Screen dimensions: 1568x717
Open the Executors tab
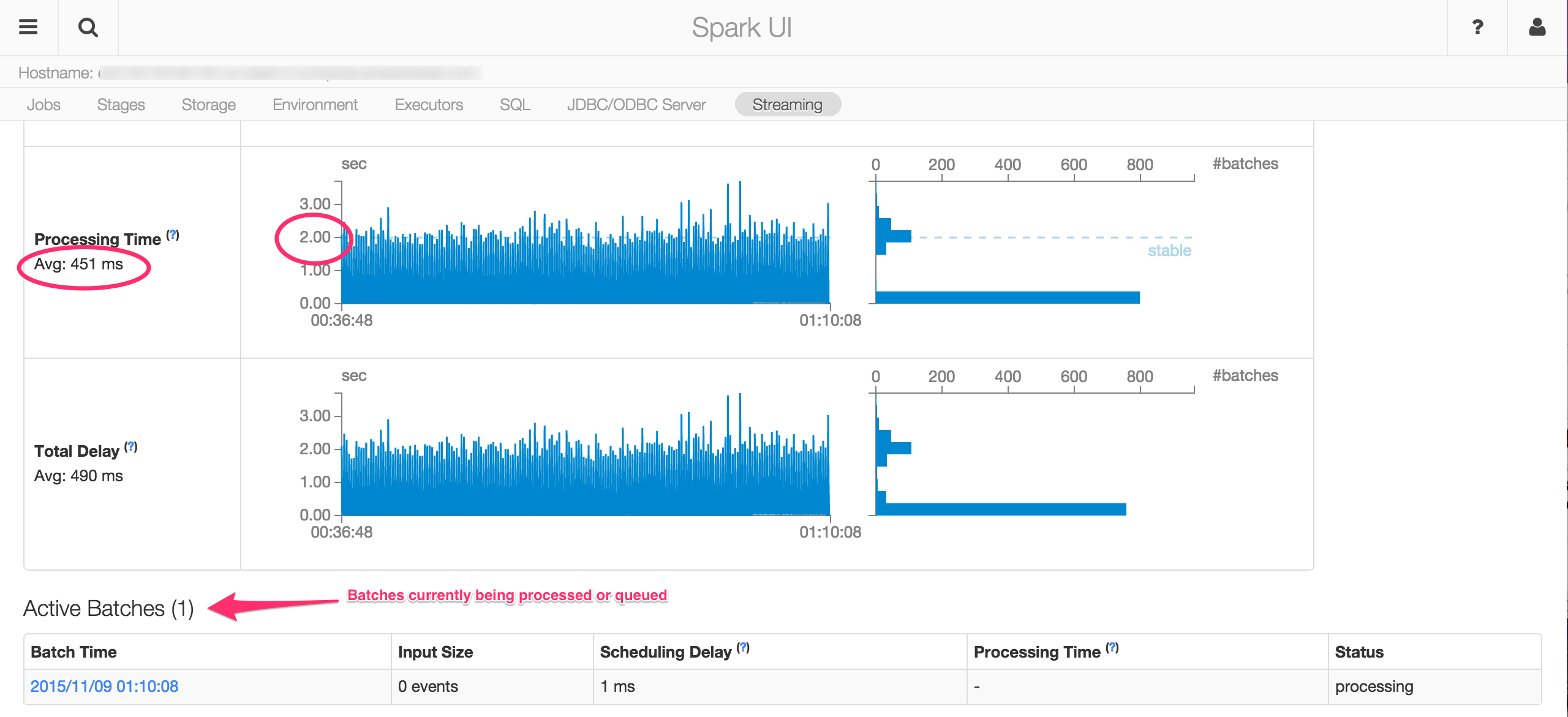tap(429, 105)
